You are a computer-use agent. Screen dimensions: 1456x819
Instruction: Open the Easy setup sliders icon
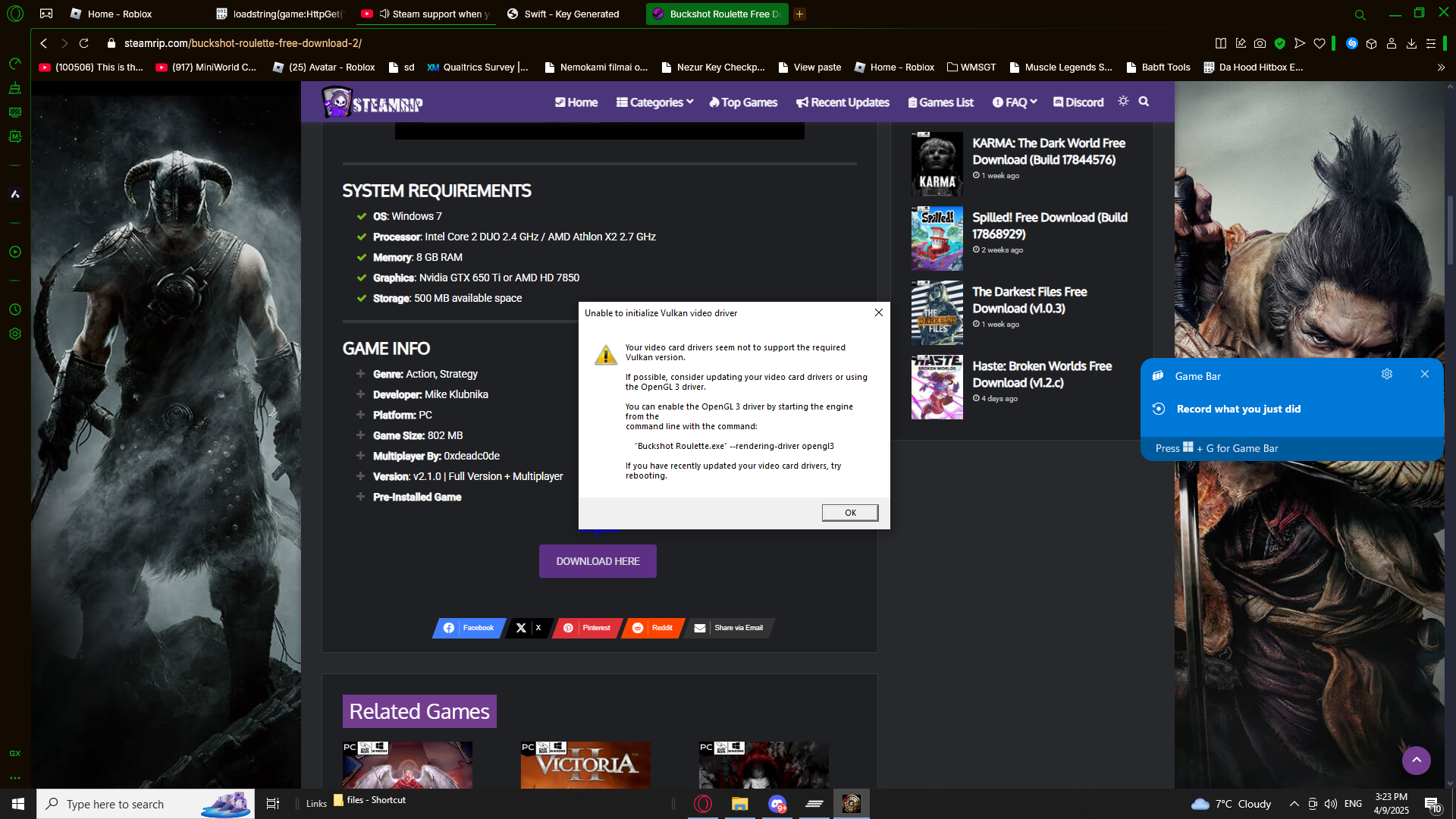[x=1431, y=43]
